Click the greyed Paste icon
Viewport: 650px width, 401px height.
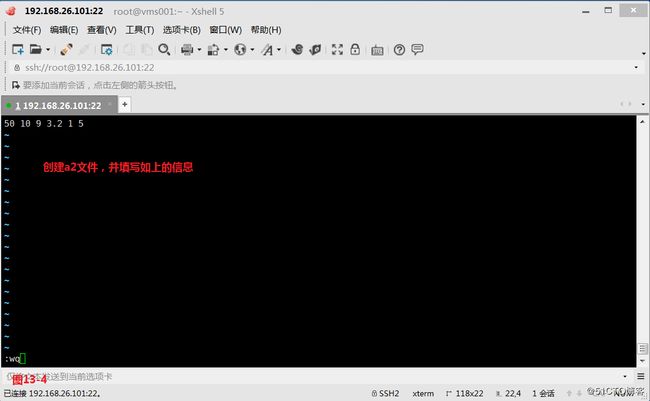pos(146,50)
